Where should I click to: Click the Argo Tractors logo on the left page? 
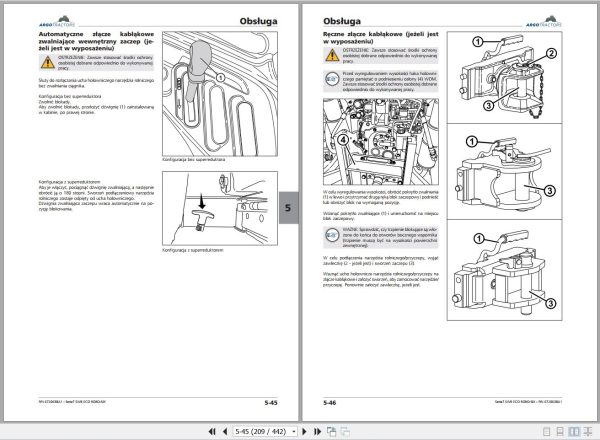[57, 21]
